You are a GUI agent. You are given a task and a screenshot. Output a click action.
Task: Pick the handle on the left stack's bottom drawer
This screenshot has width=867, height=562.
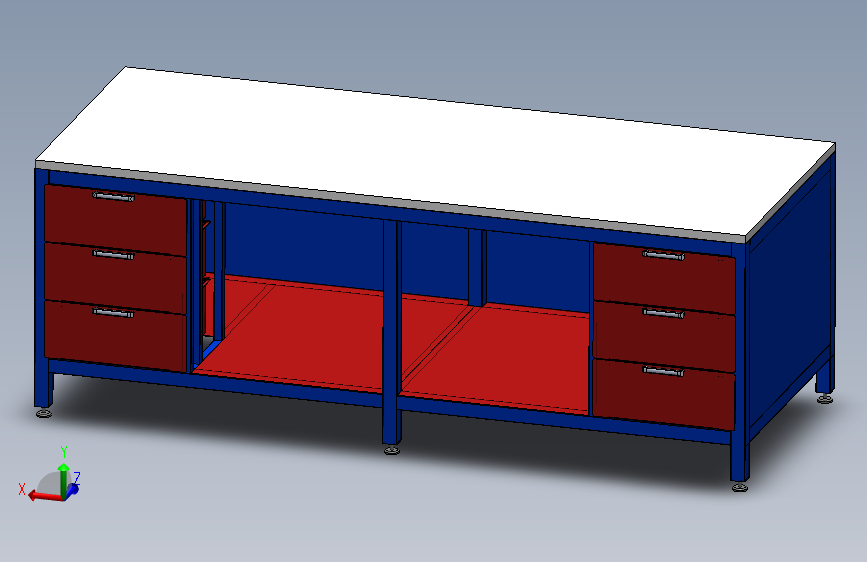[113, 313]
